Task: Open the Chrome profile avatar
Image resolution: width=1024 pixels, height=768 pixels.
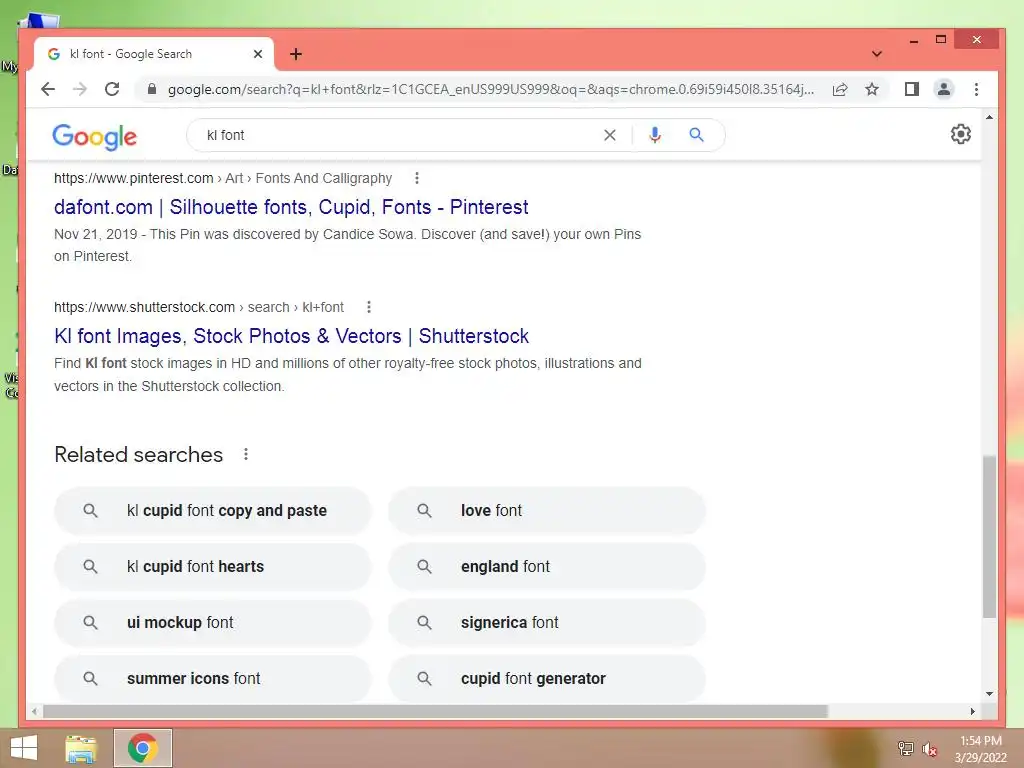Action: 944,89
